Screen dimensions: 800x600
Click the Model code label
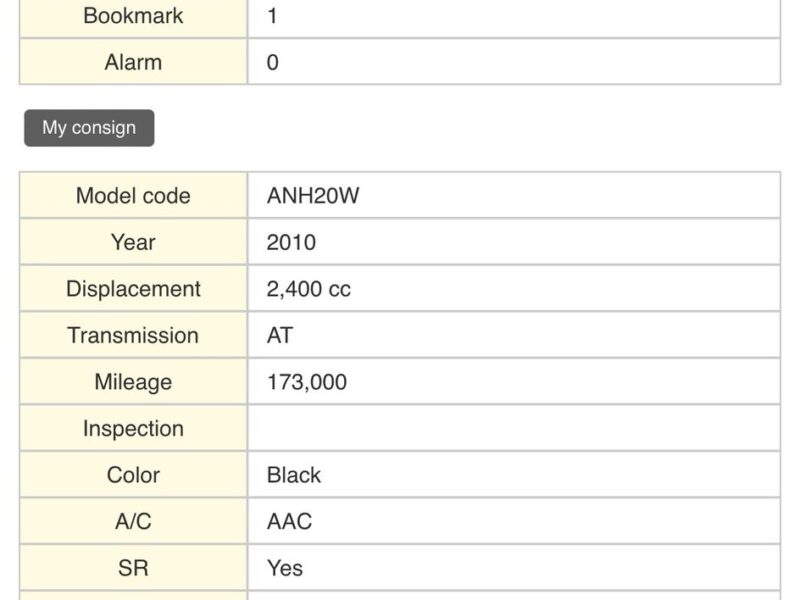(133, 196)
